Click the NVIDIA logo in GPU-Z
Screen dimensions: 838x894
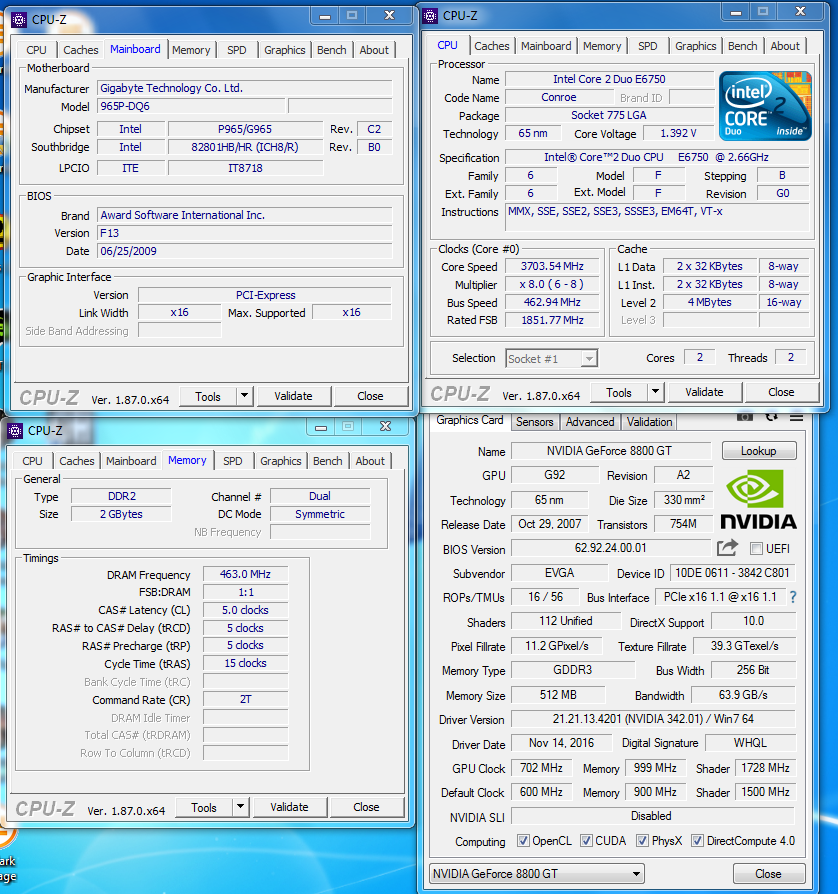pyautogui.click(x=758, y=499)
